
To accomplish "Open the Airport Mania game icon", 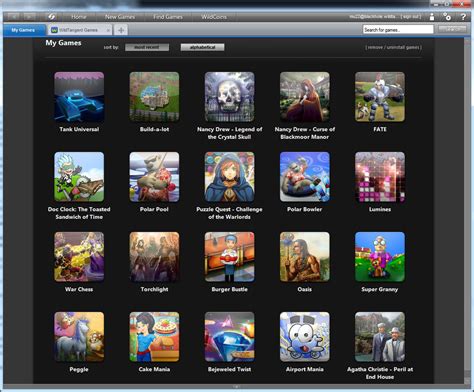I will tap(305, 337).
